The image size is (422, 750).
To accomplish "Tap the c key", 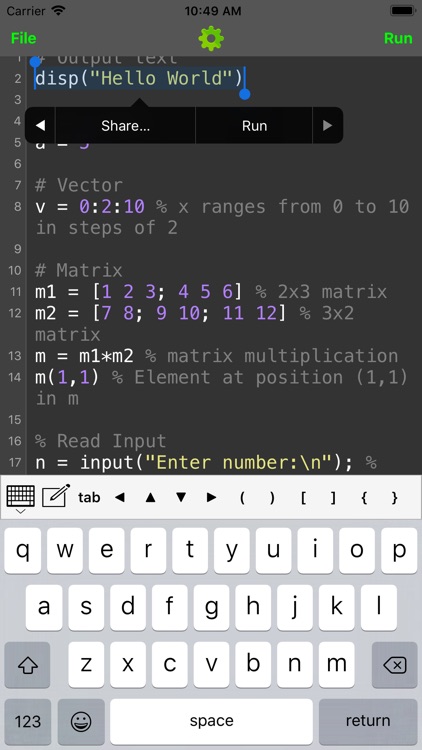I will click(x=169, y=665).
